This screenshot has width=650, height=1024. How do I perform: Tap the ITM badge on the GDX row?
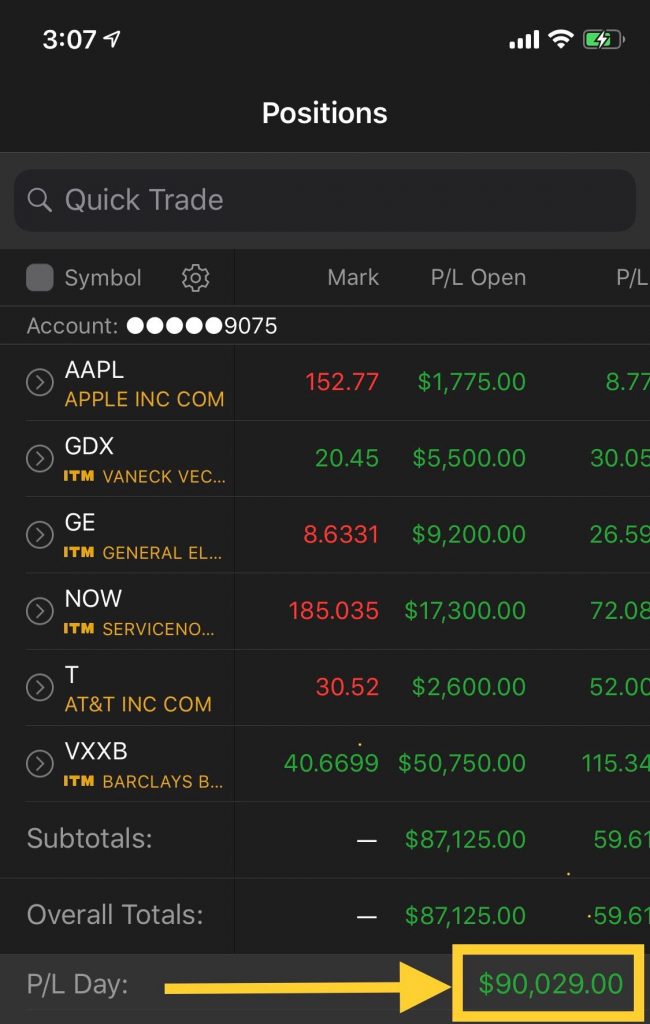click(x=78, y=476)
